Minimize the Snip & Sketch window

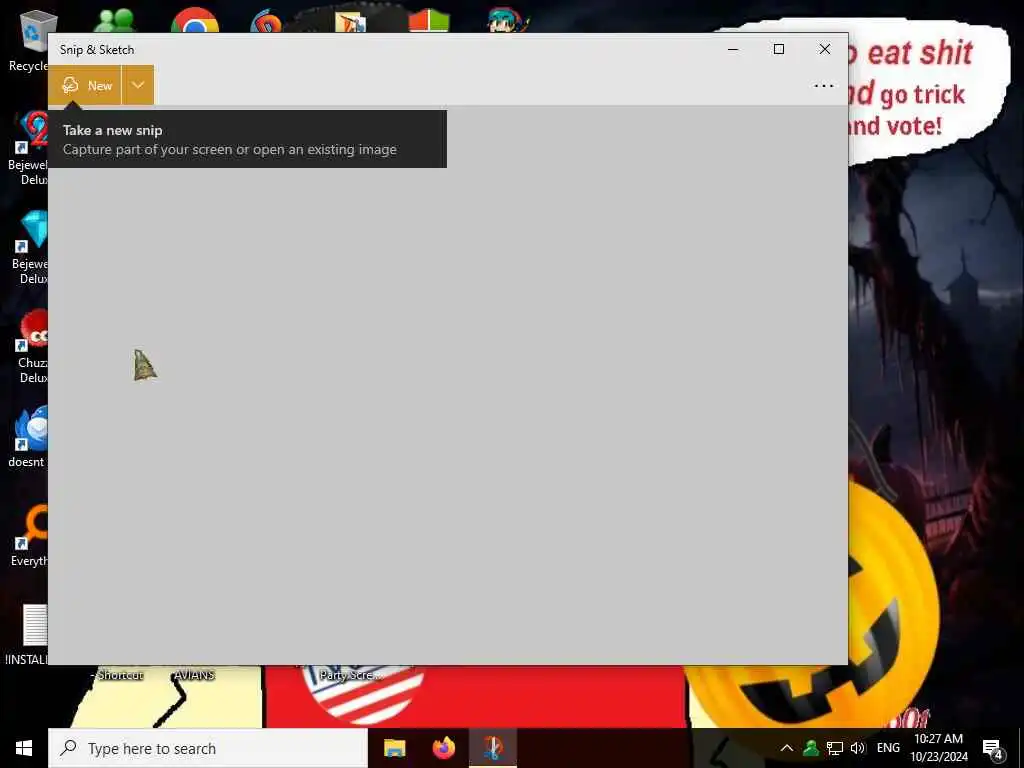tap(733, 50)
